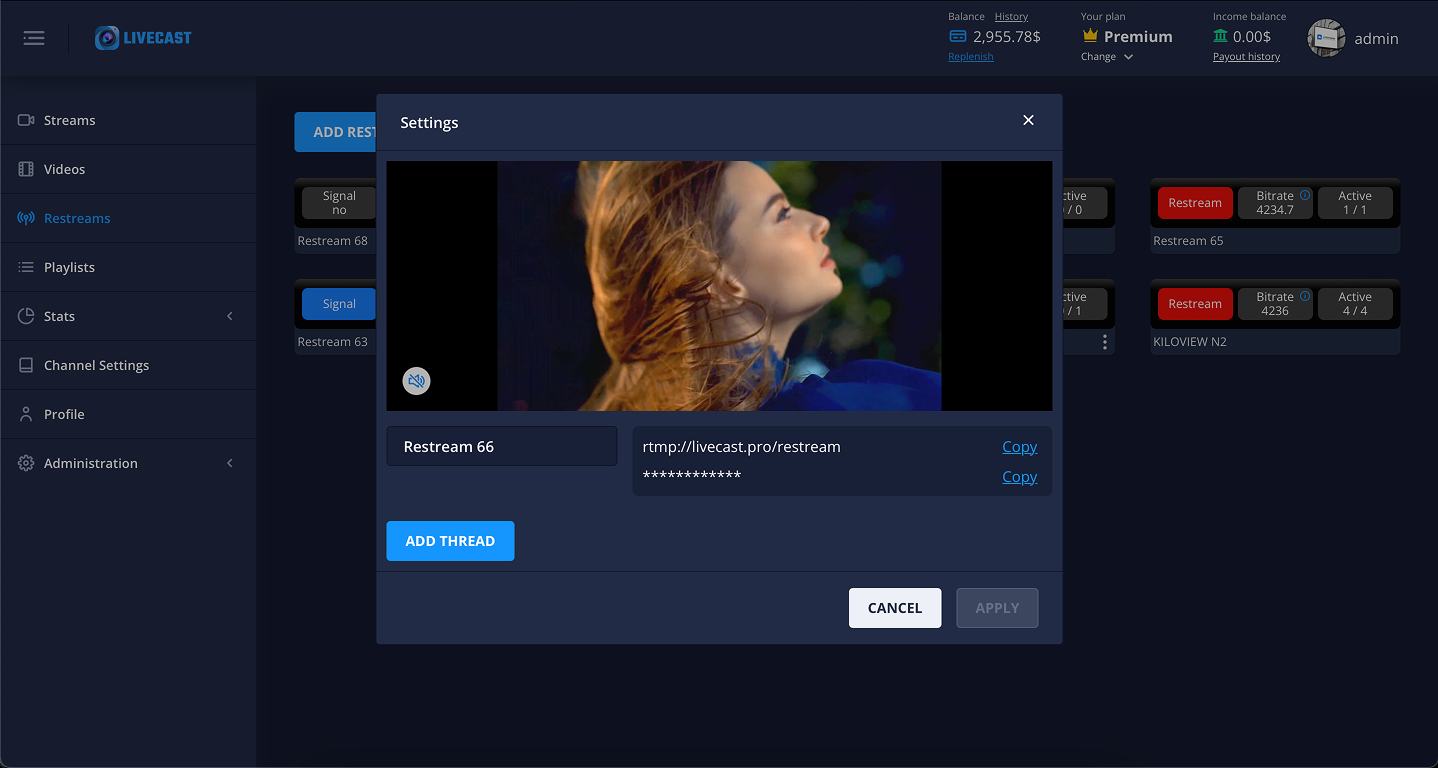
Task: Click the Bitrate info icon on Restream 65
Action: click(x=1303, y=196)
